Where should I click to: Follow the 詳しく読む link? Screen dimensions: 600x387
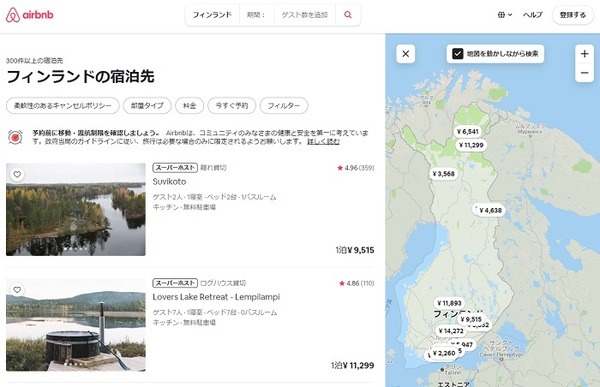tap(323, 142)
